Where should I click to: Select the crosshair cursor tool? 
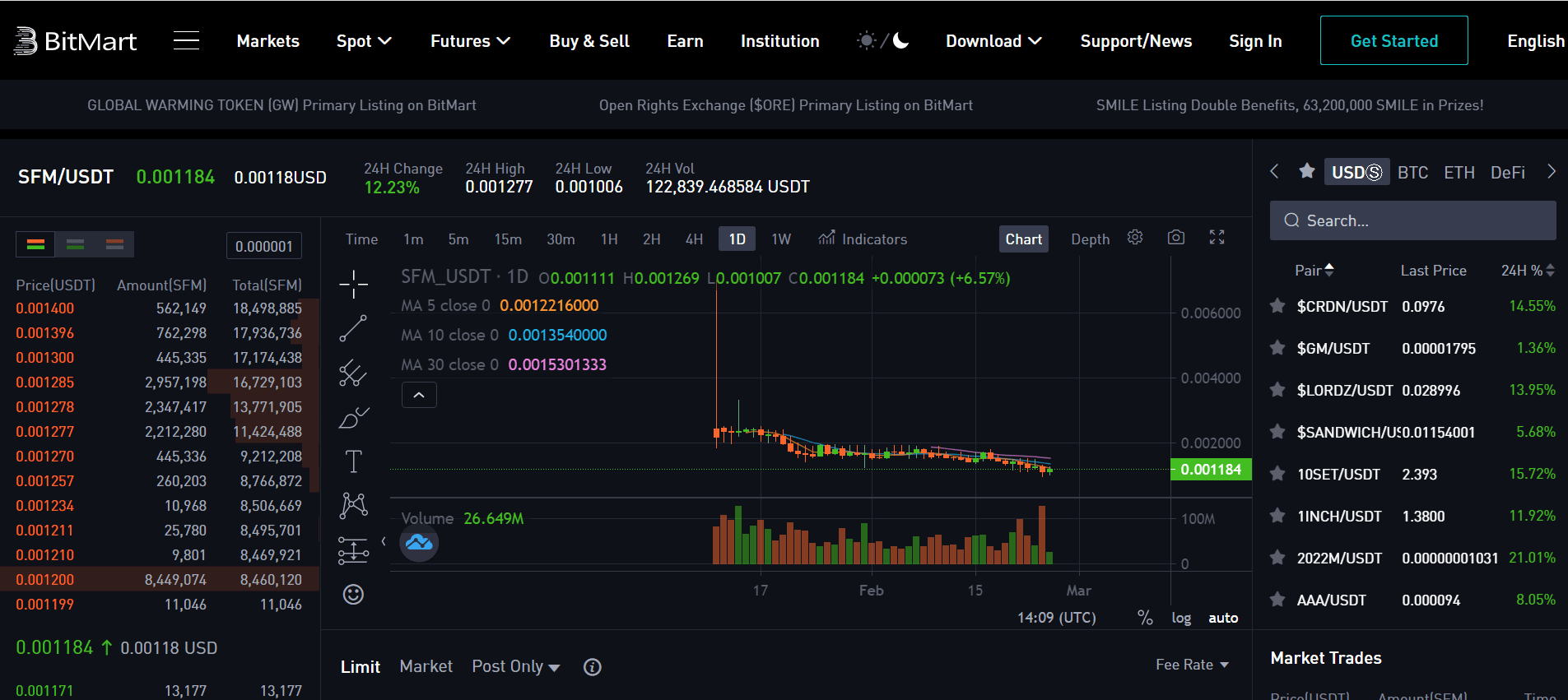tap(353, 285)
